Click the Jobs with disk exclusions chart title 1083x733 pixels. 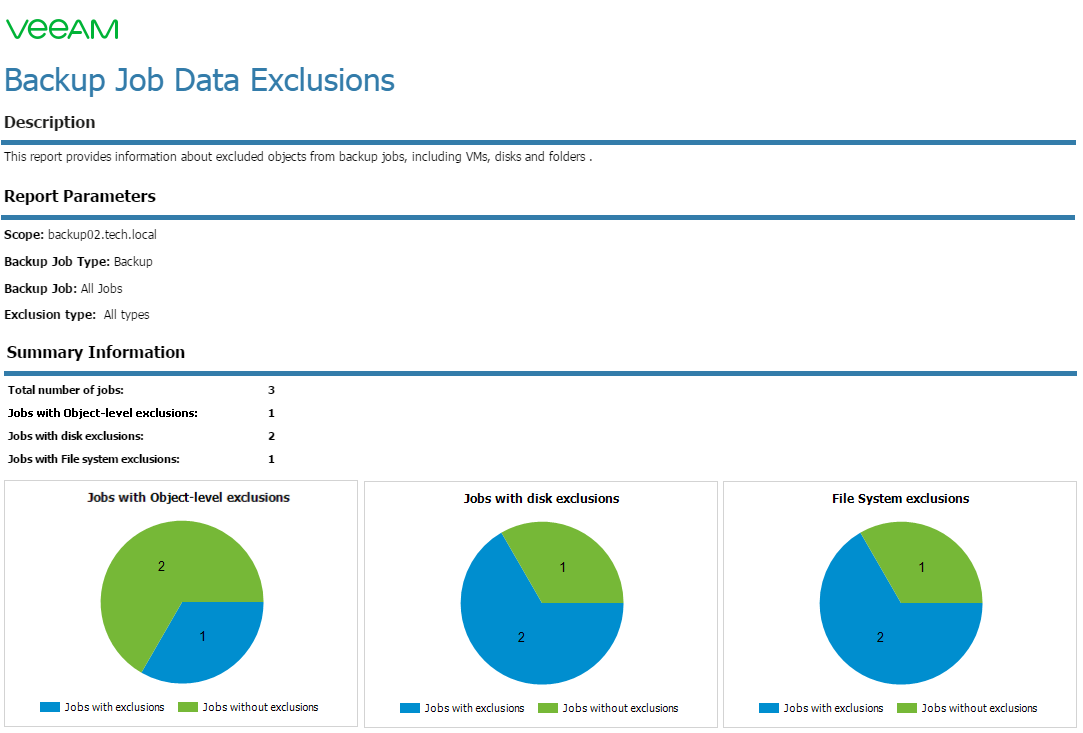542,499
